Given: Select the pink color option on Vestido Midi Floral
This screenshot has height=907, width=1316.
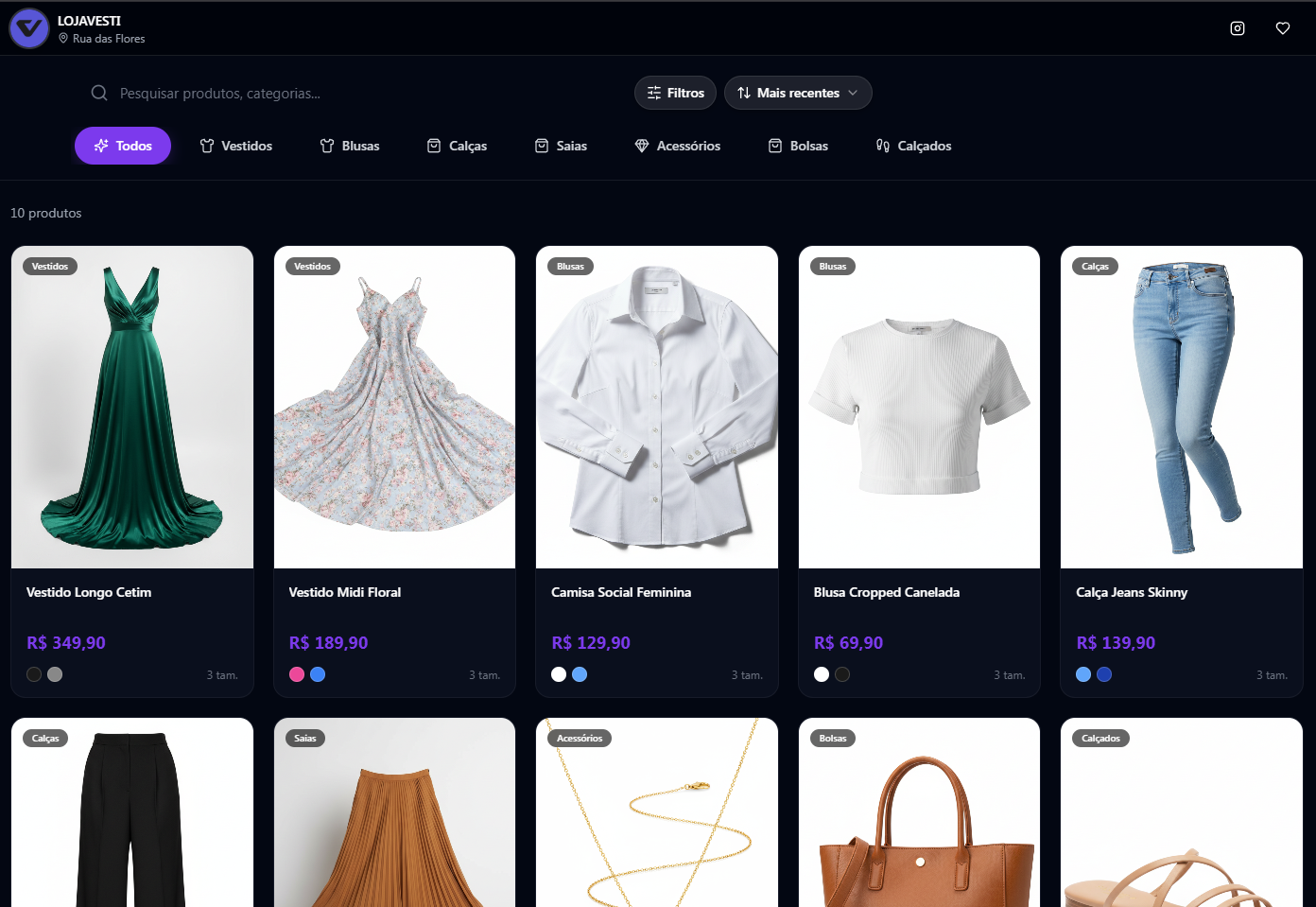Looking at the screenshot, I should click(x=296, y=673).
